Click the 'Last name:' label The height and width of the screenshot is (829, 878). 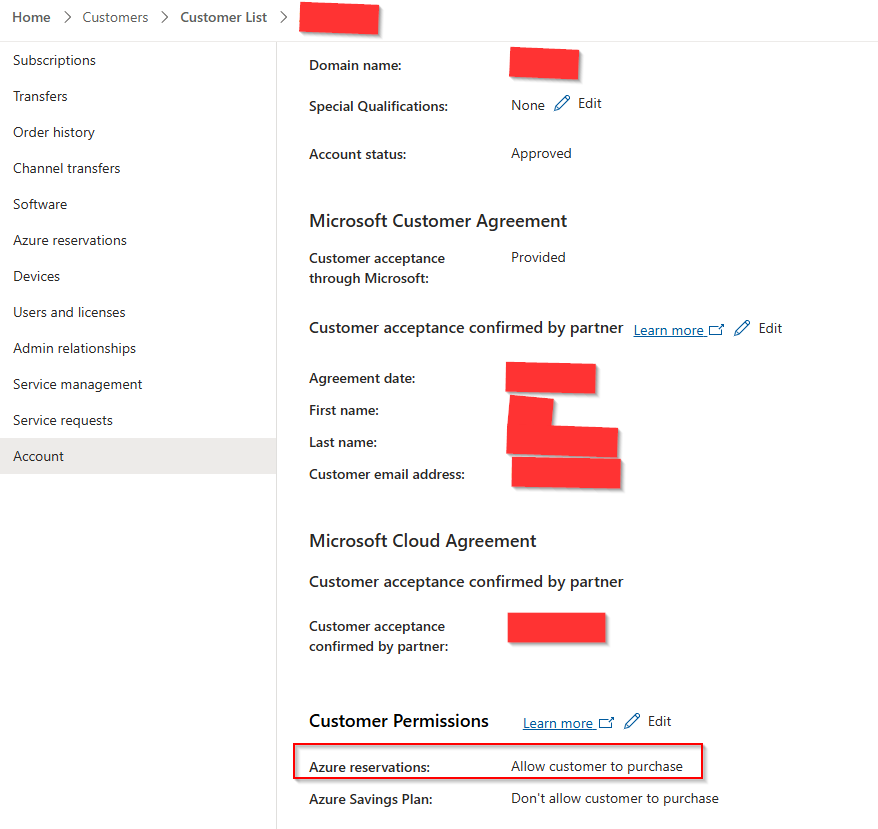(x=343, y=443)
